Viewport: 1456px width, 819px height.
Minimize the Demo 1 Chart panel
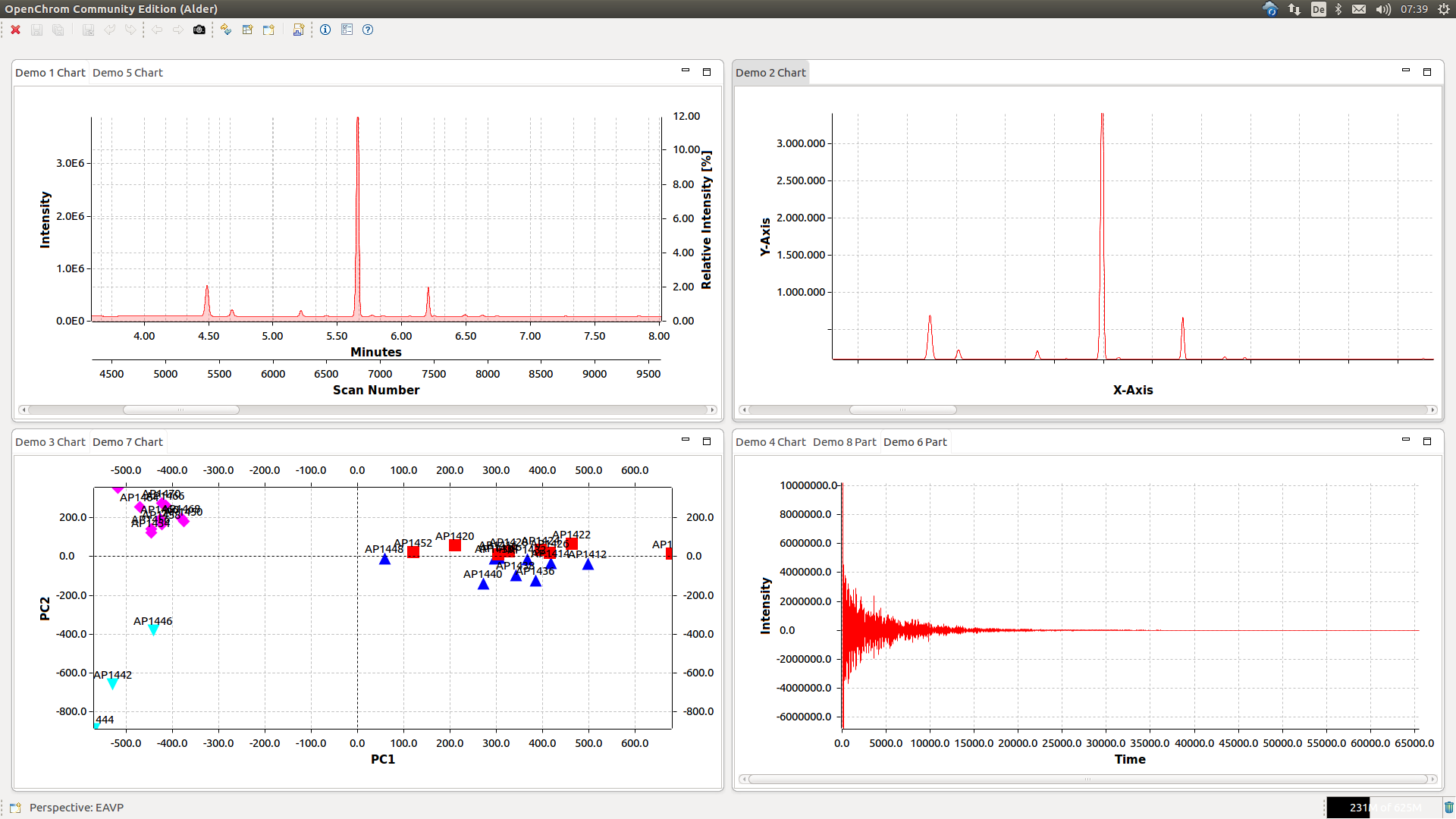[686, 71]
